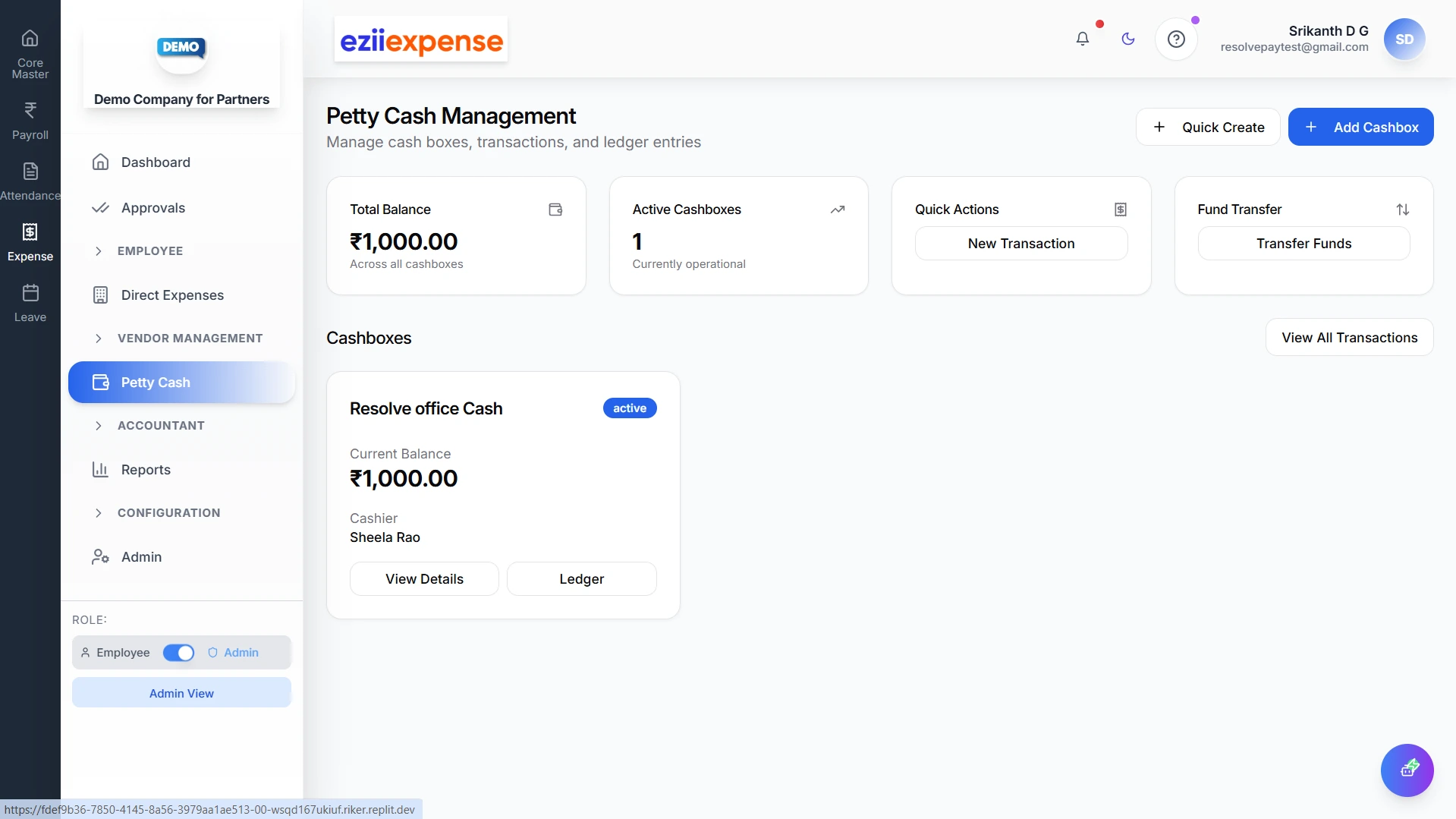Open Dashboard from the sidebar

coord(155,162)
